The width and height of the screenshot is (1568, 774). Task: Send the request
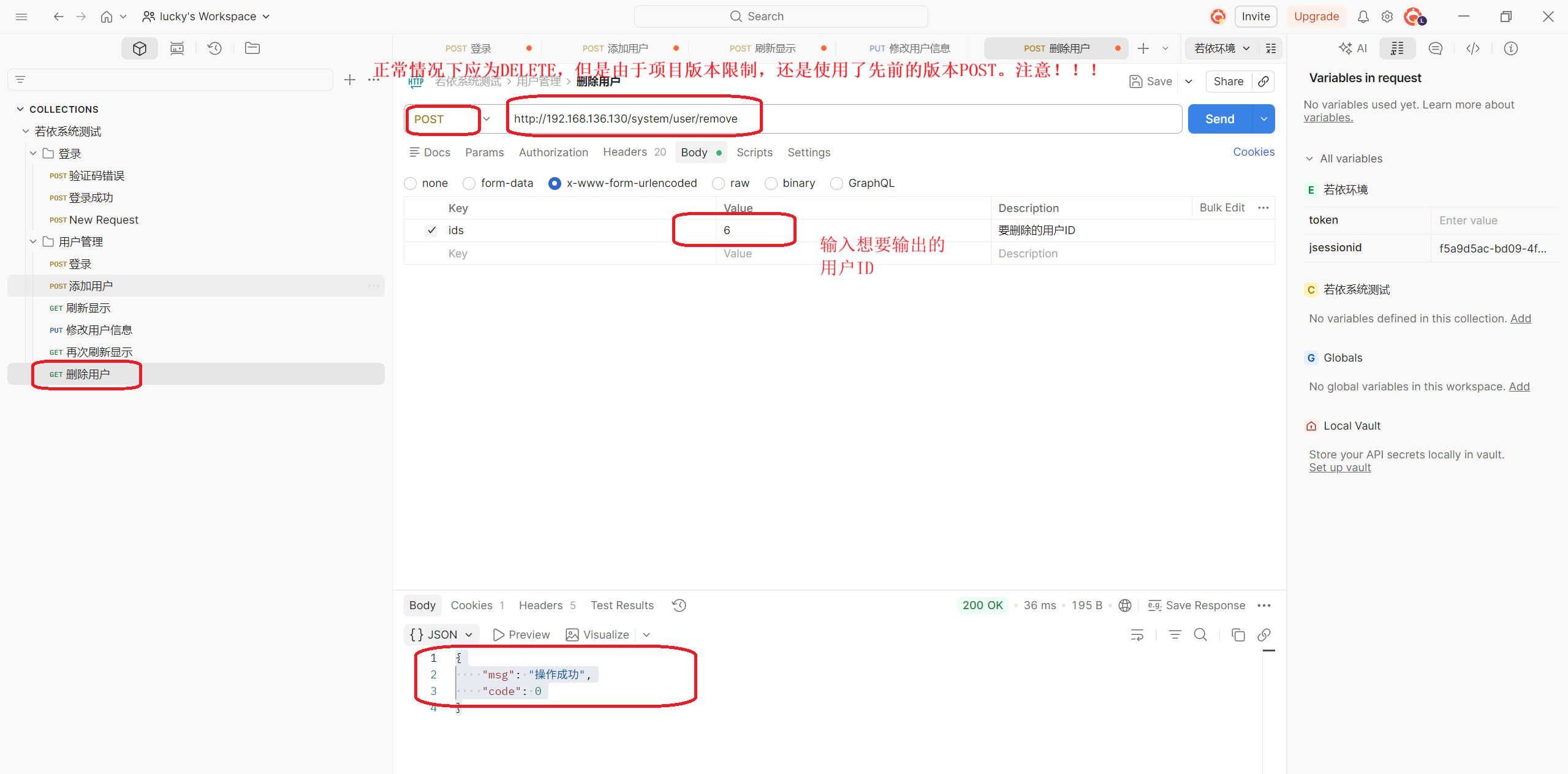1220,119
